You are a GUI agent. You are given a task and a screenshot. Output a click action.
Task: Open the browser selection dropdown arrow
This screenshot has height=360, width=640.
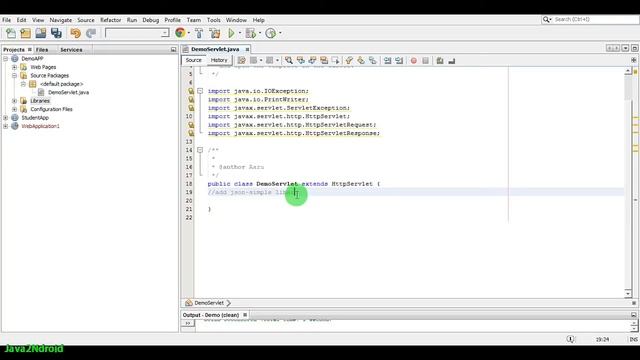189,33
